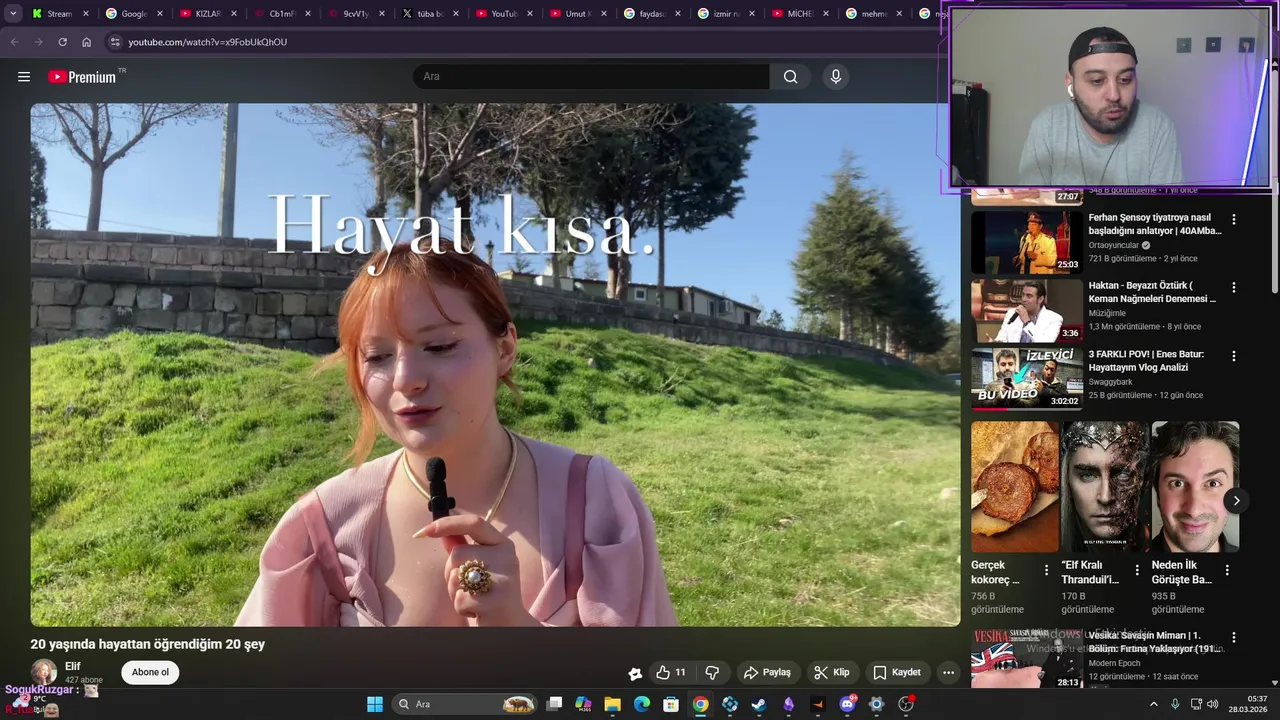
Task: Open options for Elf Kralı short
Action: click(x=1136, y=570)
